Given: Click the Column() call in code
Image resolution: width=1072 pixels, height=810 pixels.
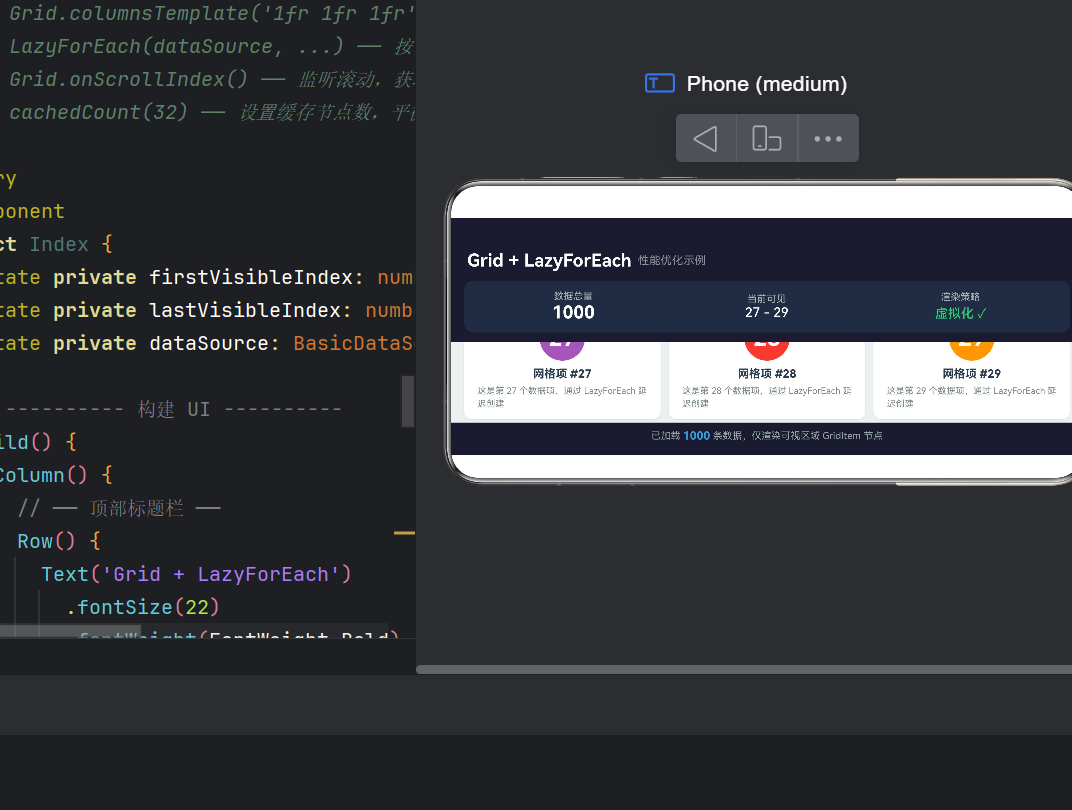Looking at the screenshot, I should click(x=43, y=475).
